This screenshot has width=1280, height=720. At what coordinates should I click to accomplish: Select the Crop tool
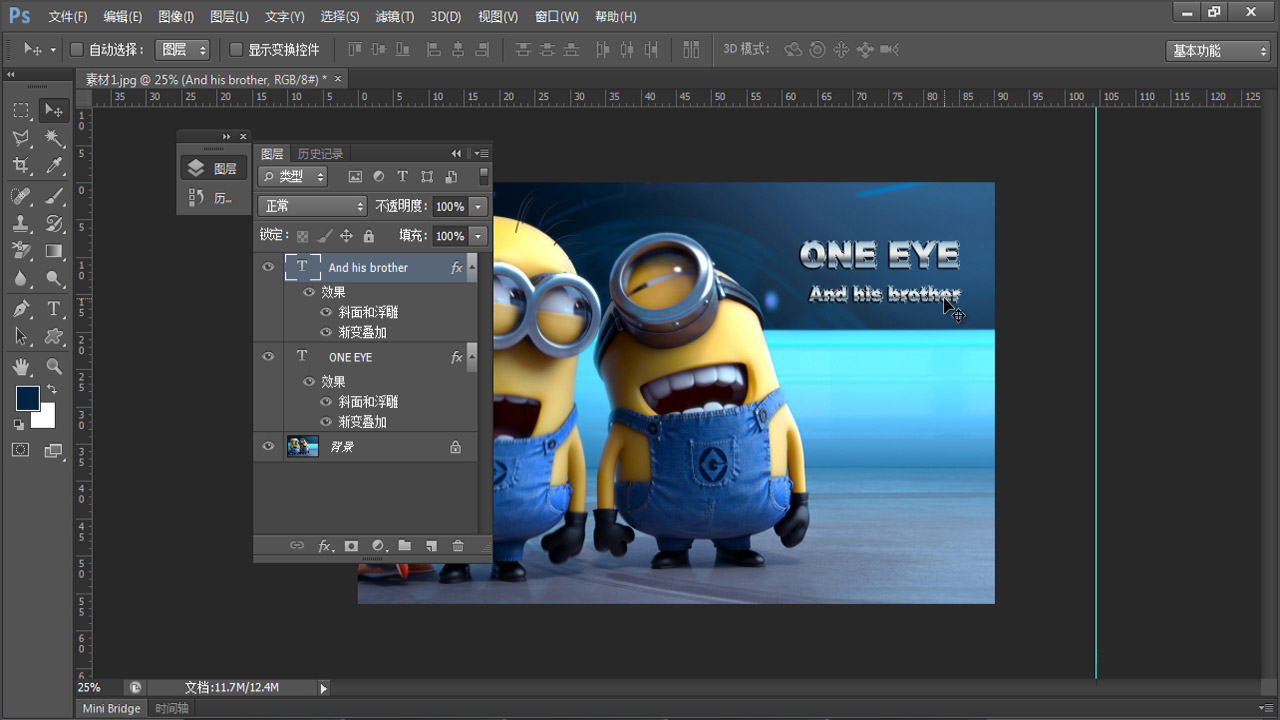[x=21, y=166]
